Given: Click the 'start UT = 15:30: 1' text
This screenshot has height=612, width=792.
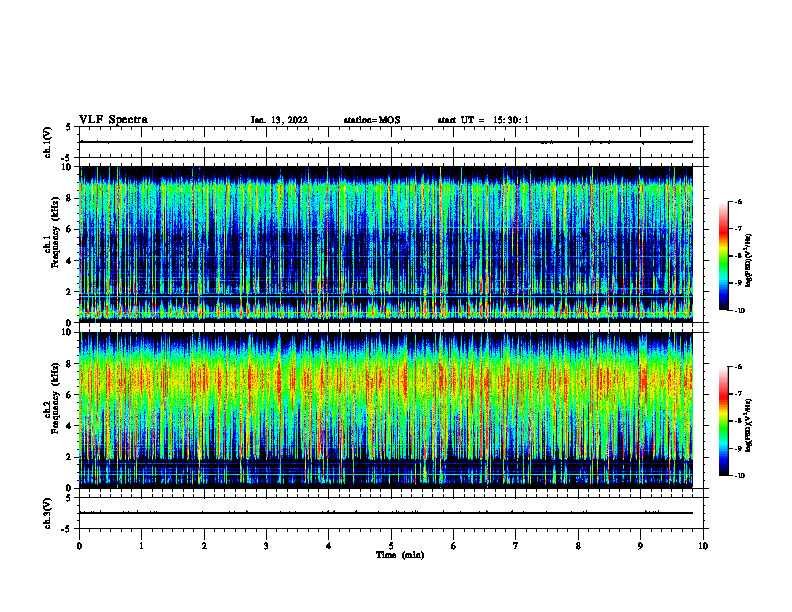Looking at the screenshot, I should click(x=483, y=120).
